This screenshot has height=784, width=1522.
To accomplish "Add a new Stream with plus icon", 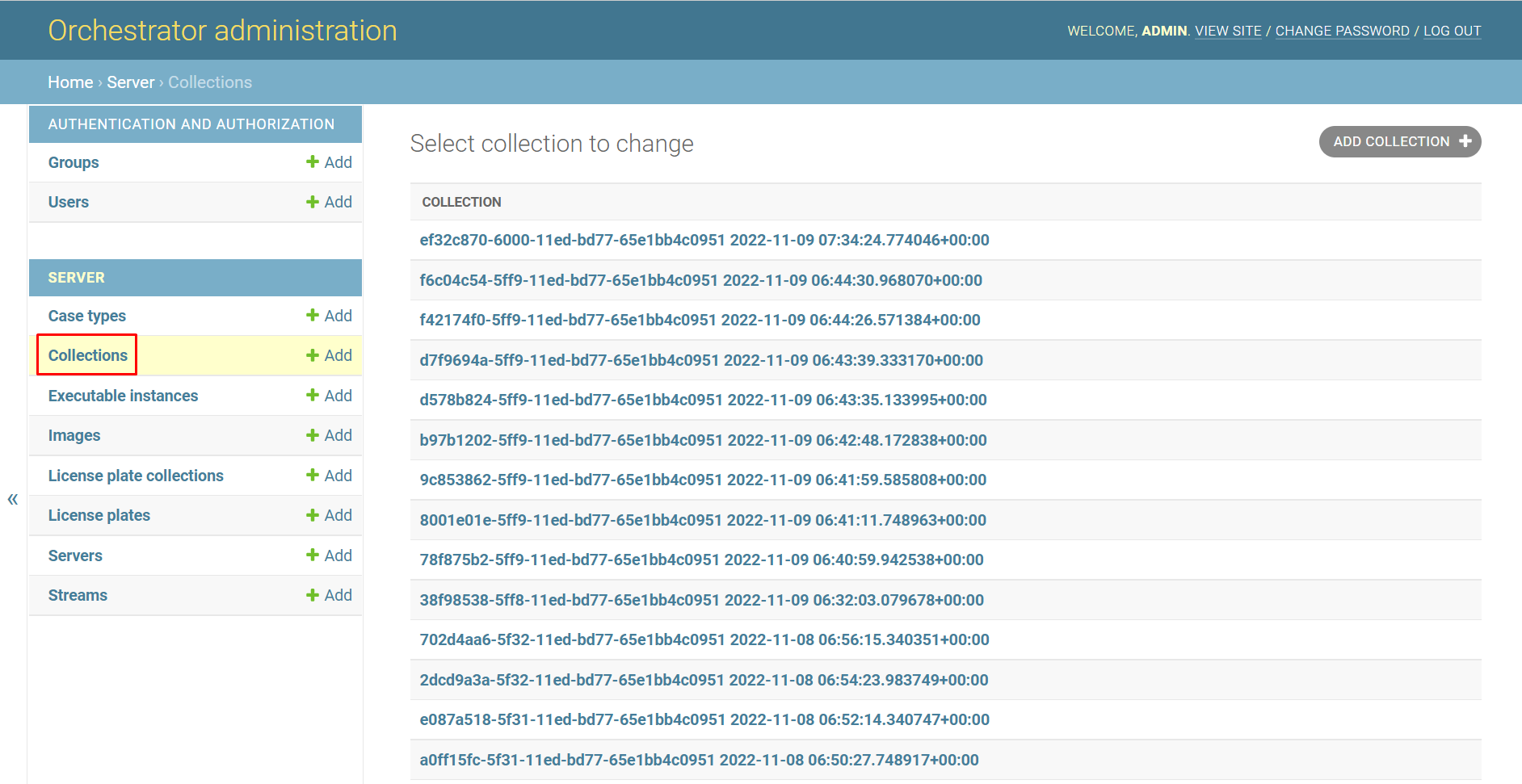I will pyautogui.click(x=313, y=595).
